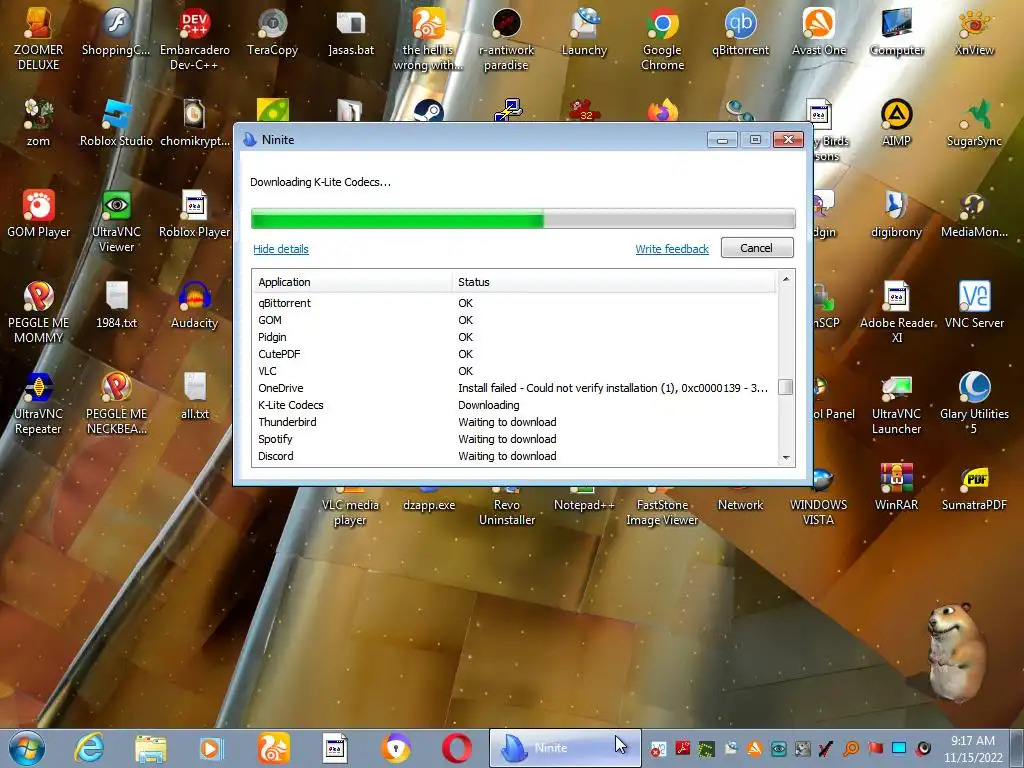Select the Pidgin row in the list
Screen dimensions: 1024x768
[x=515, y=337]
